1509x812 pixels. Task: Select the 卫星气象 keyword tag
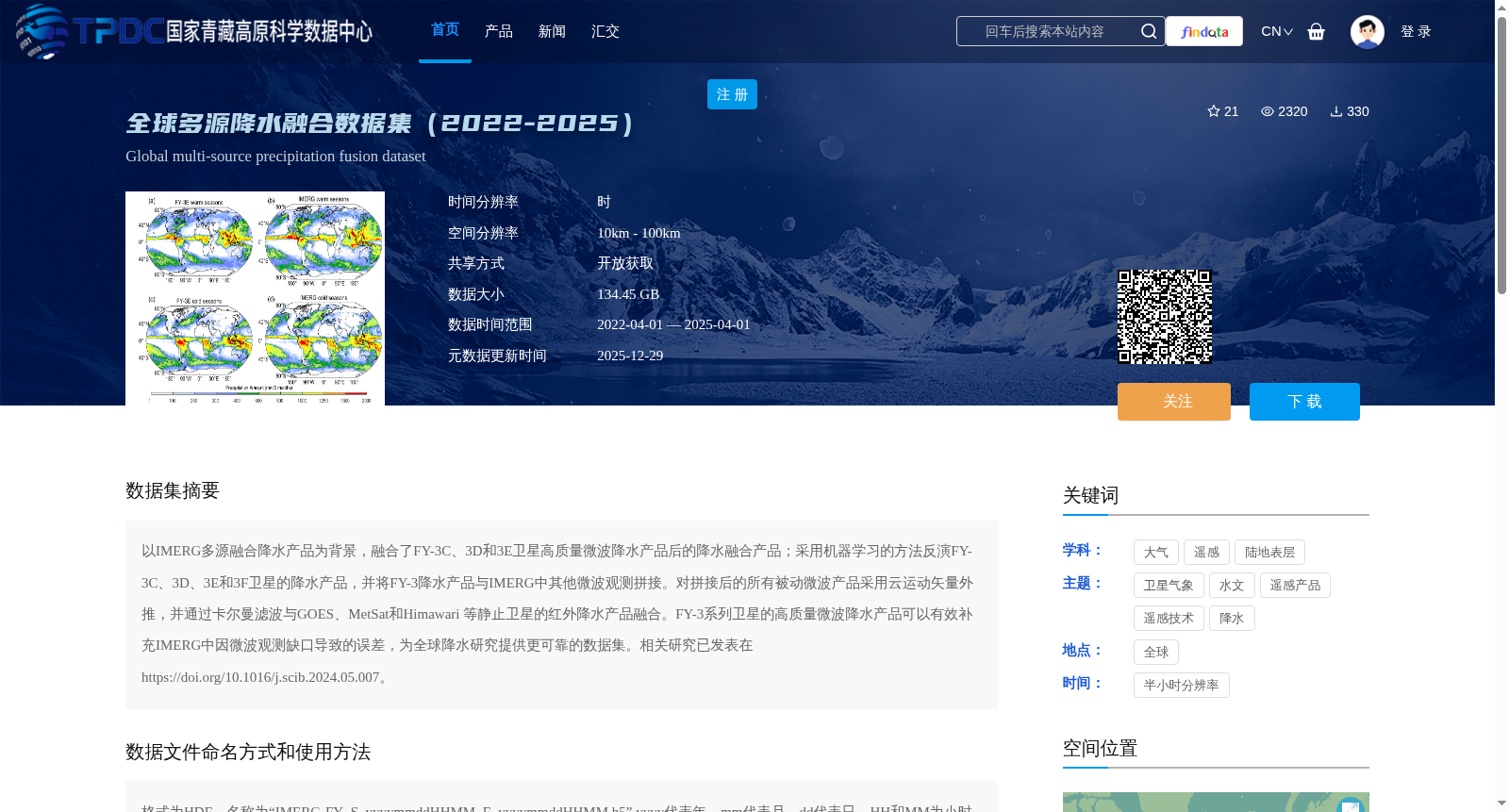pyautogui.click(x=1169, y=586)
